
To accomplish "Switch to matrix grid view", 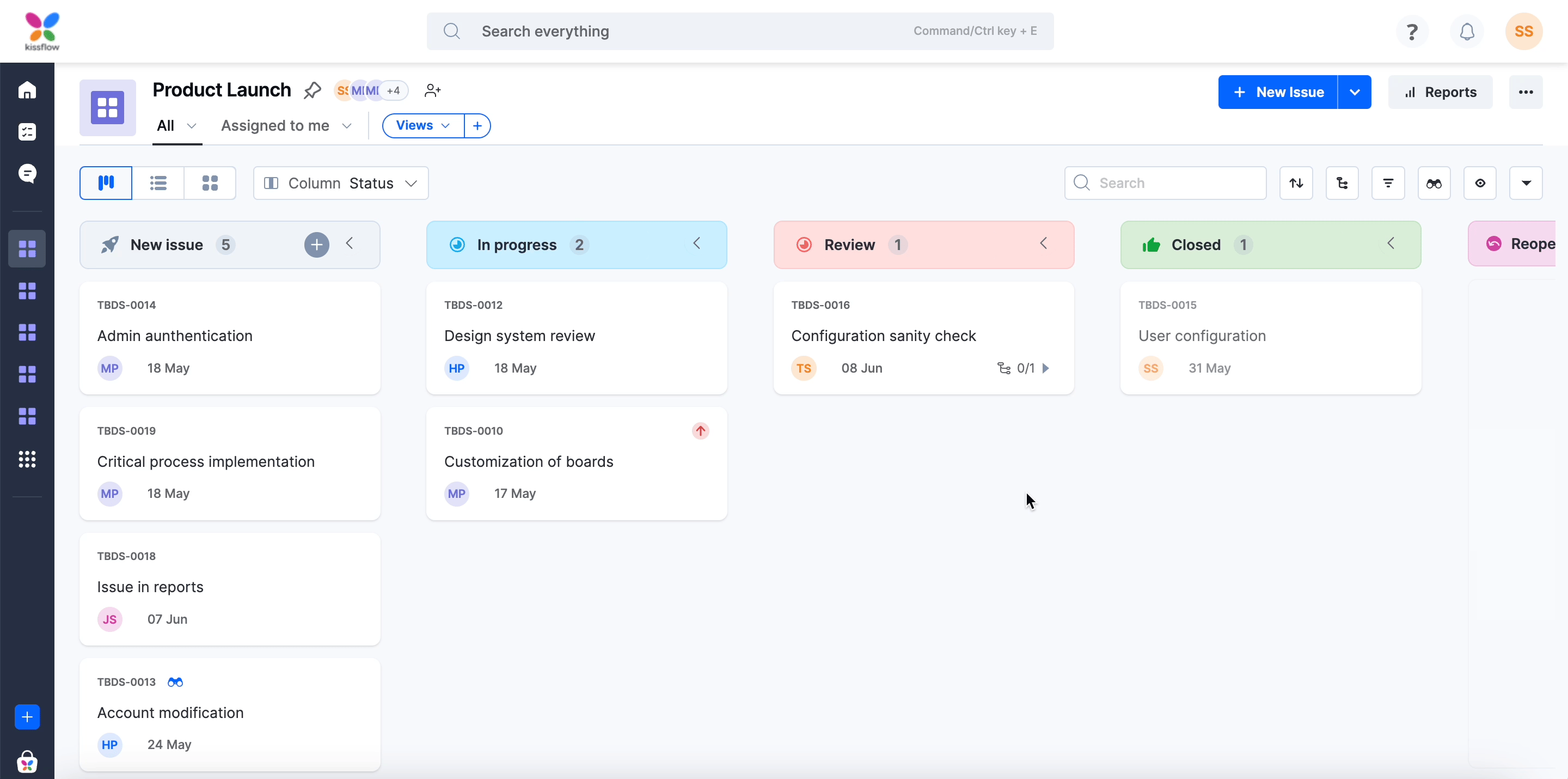I will coord(210,182).
